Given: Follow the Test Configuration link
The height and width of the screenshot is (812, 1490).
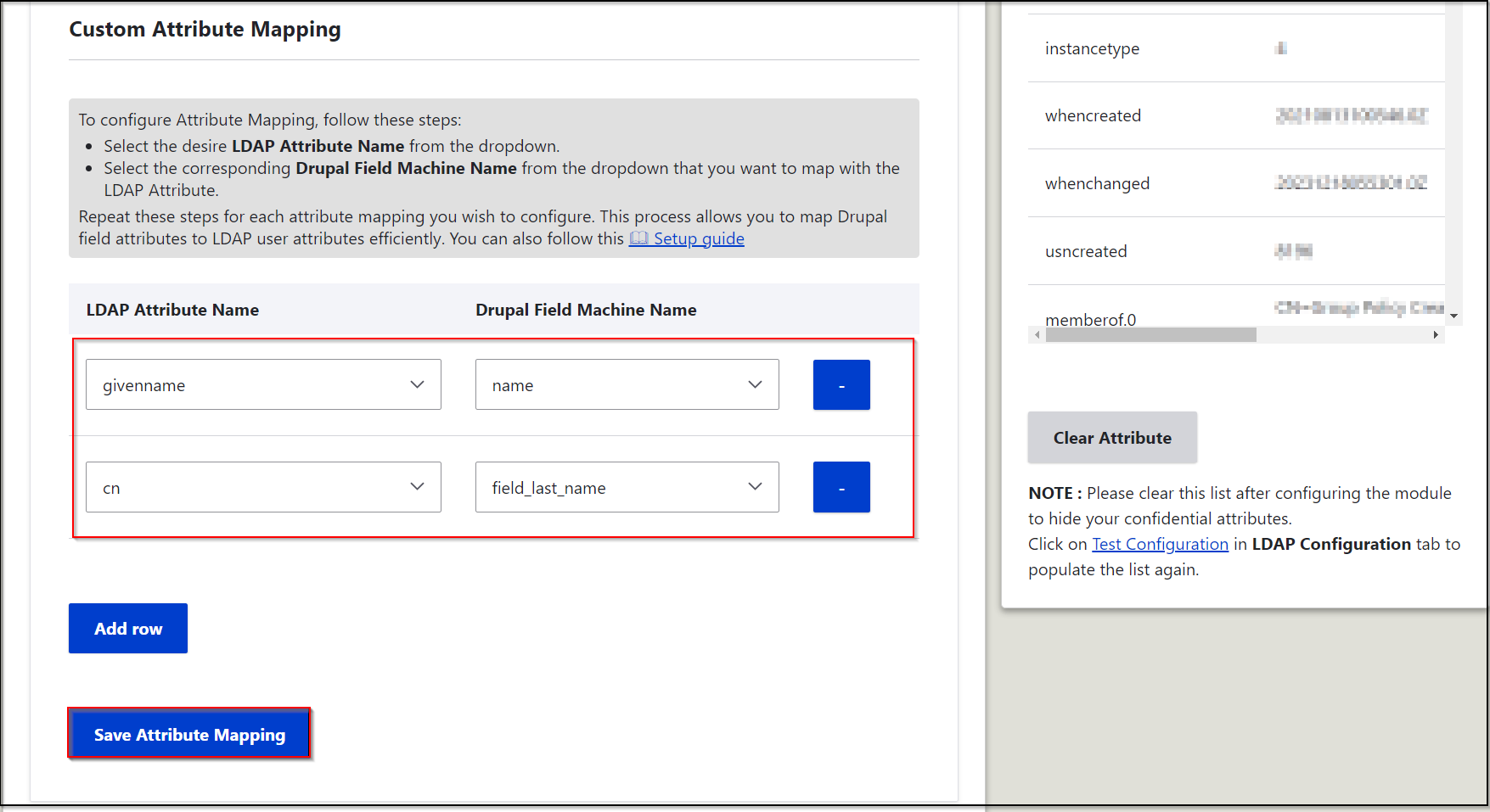Looking at the screenshot, I should pyautogui.click(x=1160, y=544).
